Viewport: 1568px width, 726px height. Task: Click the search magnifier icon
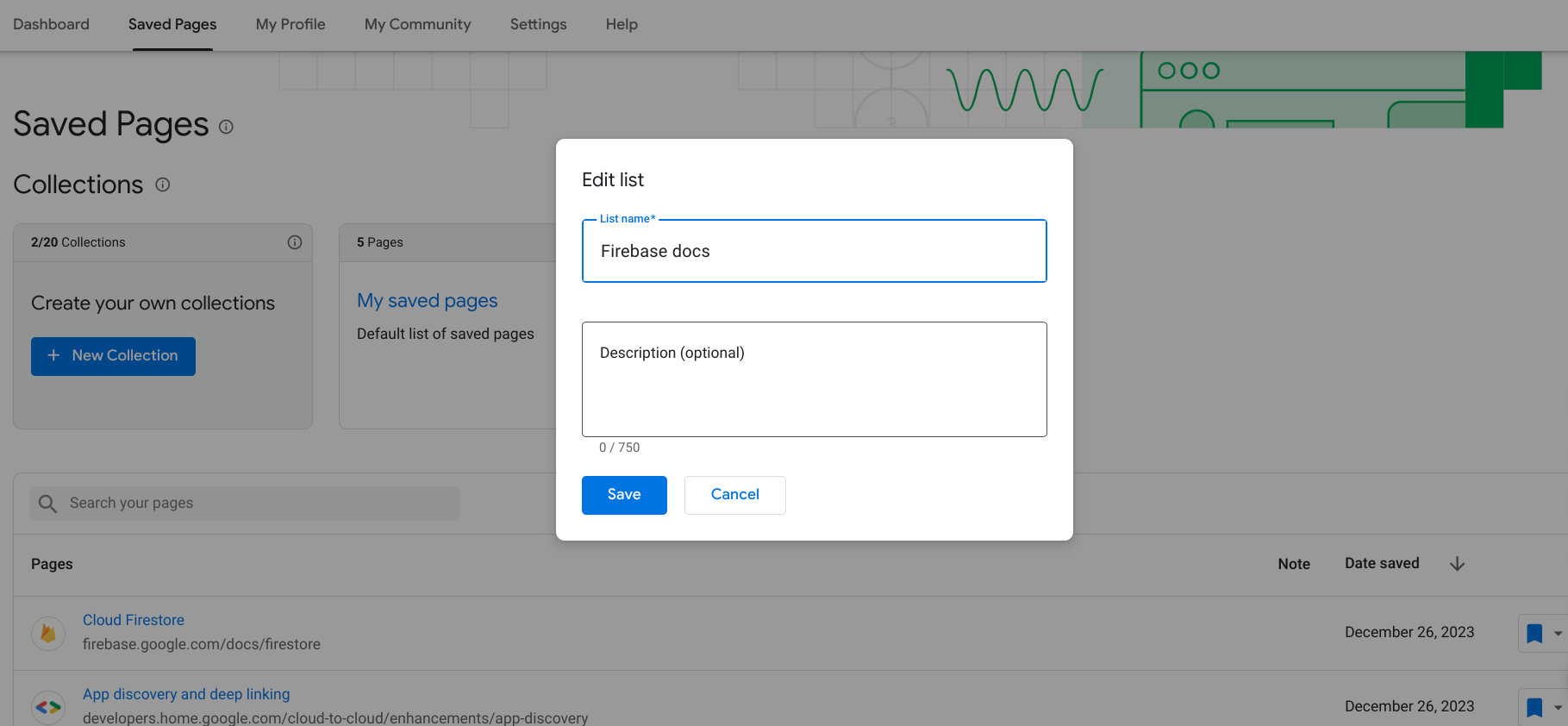pyautogui.click(x=48, y=504)
